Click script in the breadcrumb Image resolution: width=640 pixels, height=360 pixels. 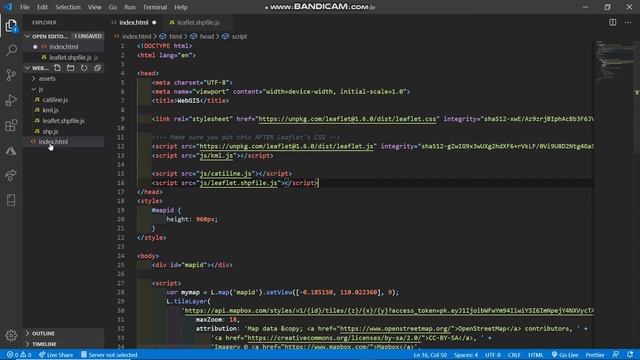(239, 36)
